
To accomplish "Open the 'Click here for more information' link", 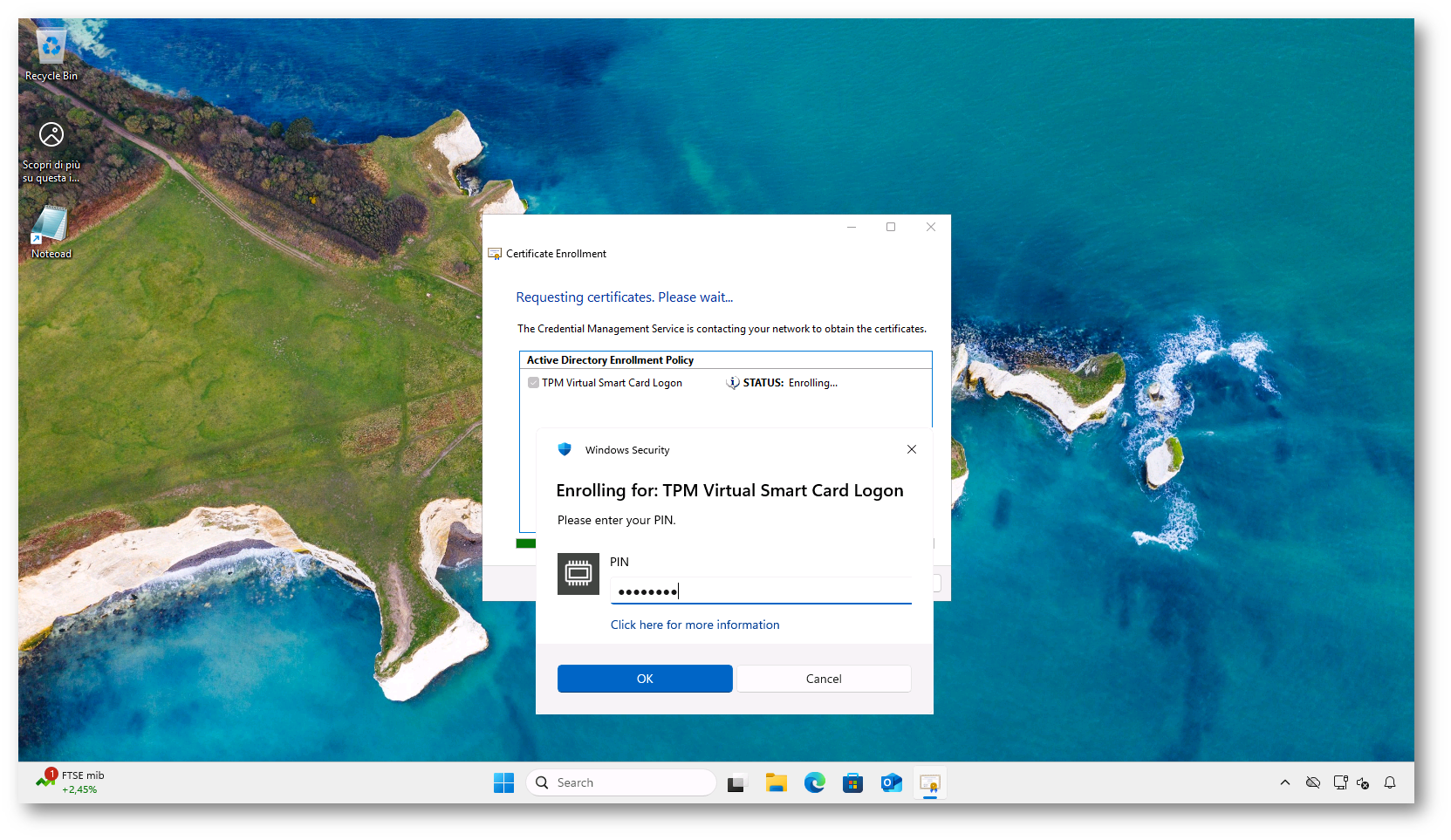I will point(695,625).
